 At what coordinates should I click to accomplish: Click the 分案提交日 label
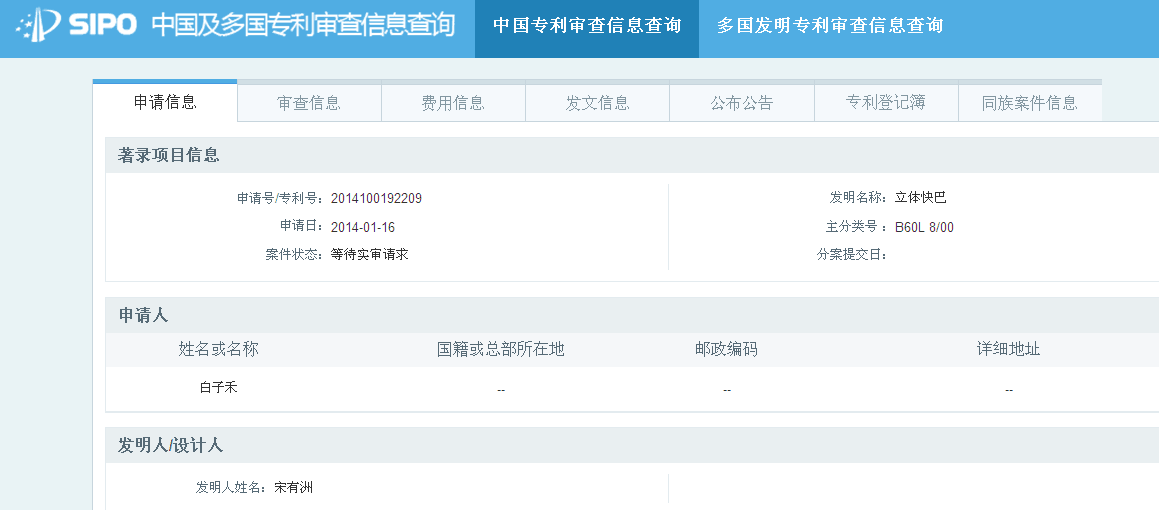pyautogui.click(x=852, y=255)
